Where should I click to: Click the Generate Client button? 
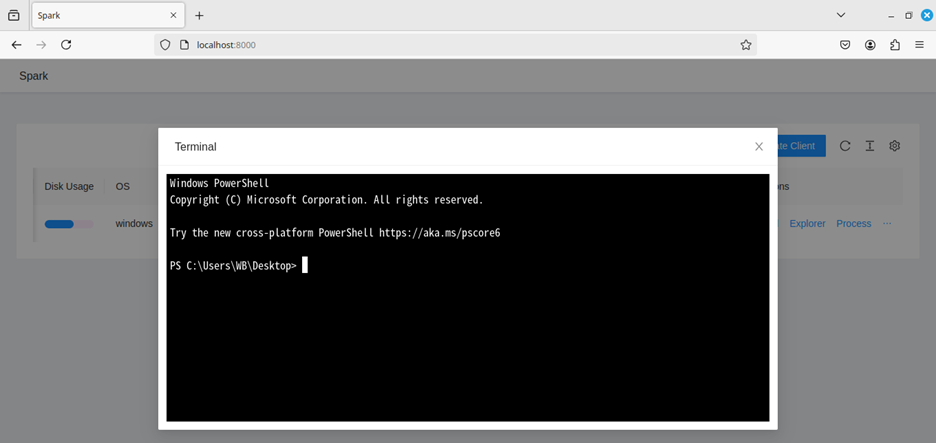(802, 146)
